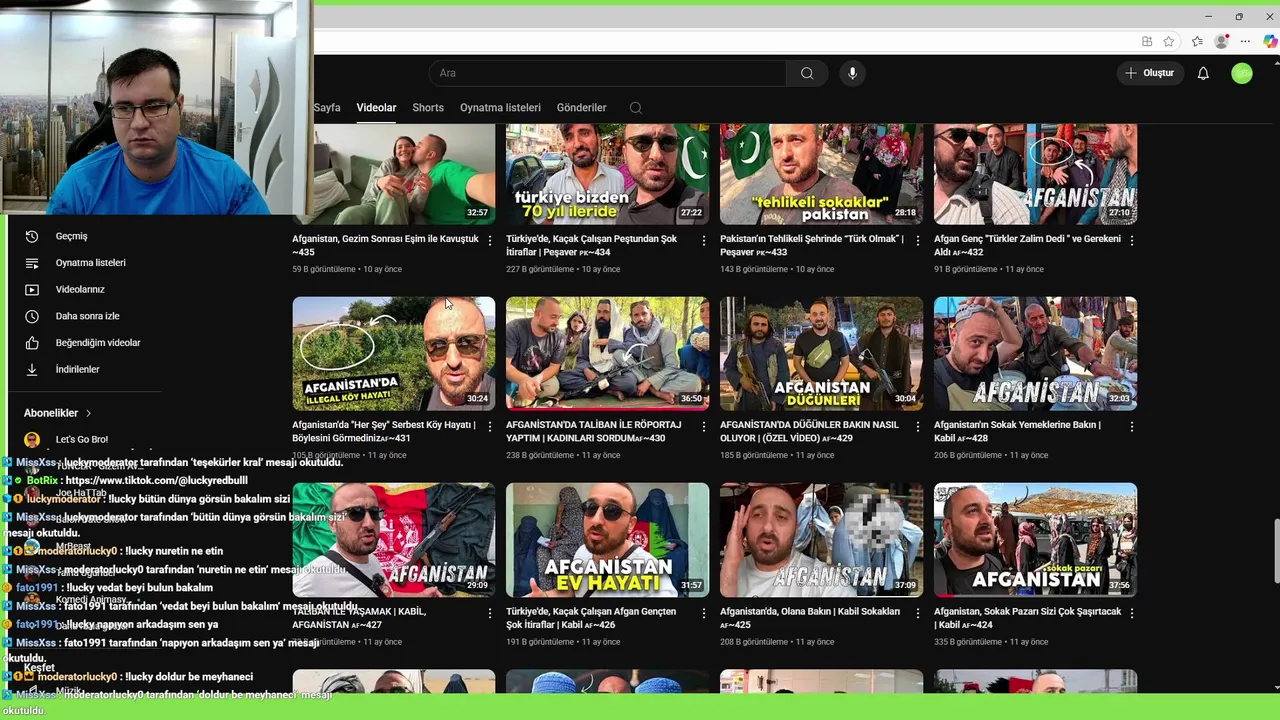1280x720 pixels.
Task: Open more options for TALİBAN İLE RÖPORTAJ video
Action: 703,426
